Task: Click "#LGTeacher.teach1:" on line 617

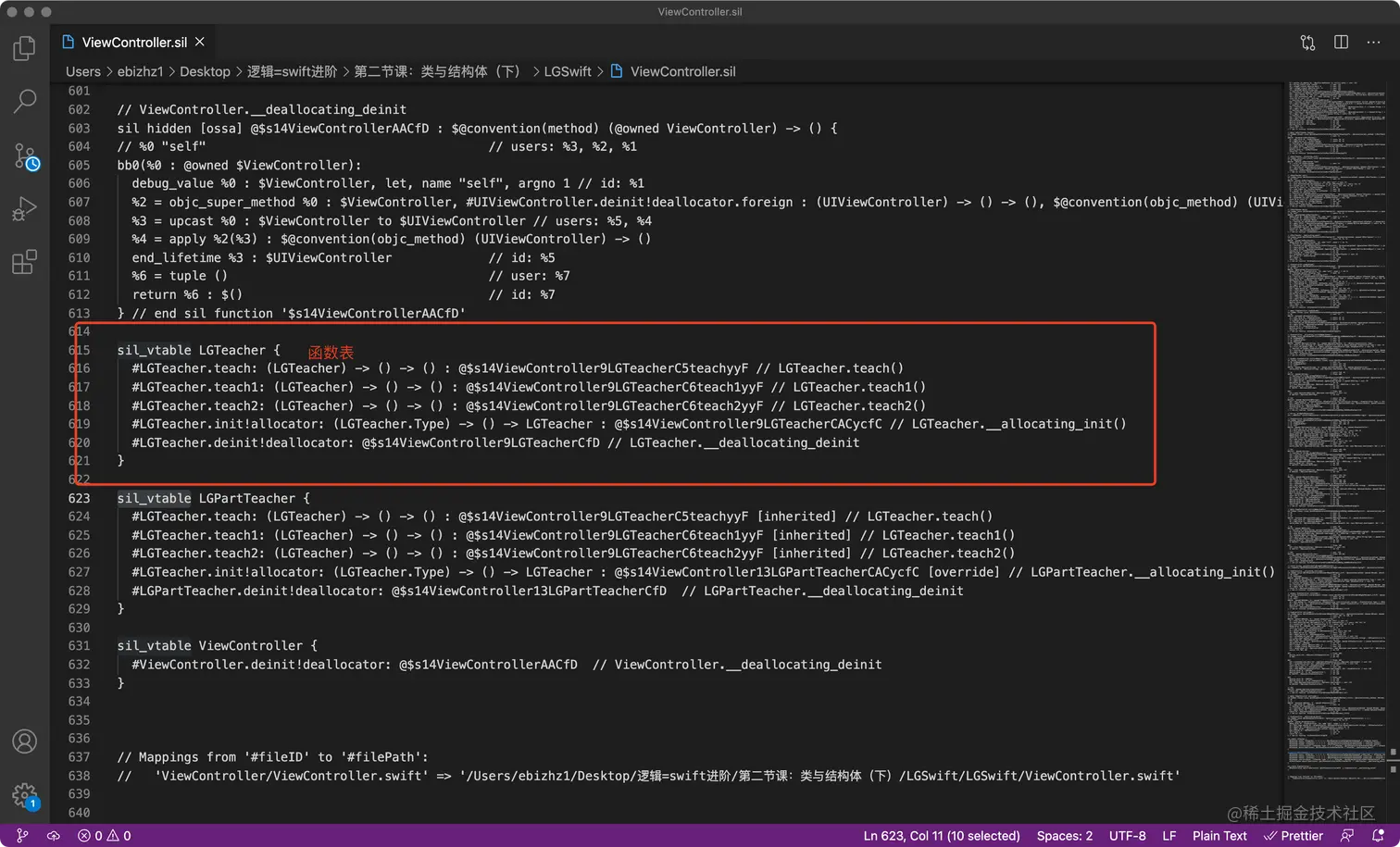Action: (x=198, y=387)
